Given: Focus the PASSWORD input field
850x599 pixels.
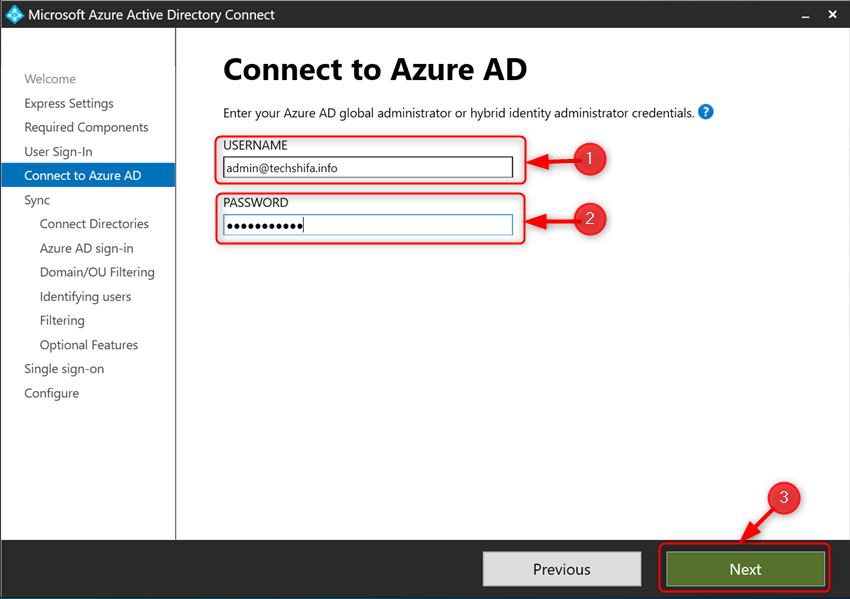Looking at the screenshot, I should point(369,225).
